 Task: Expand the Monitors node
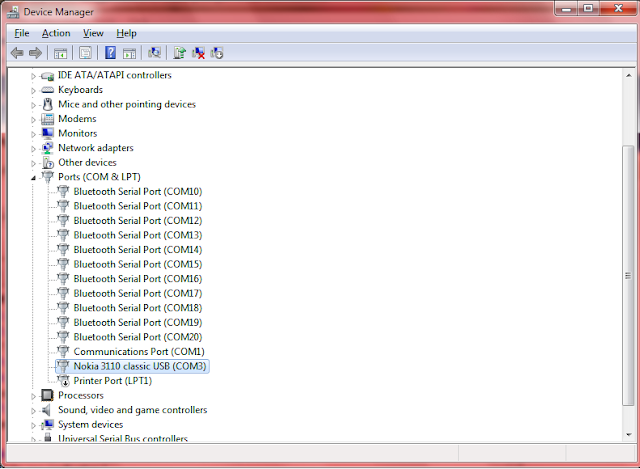tap(33, 134)
